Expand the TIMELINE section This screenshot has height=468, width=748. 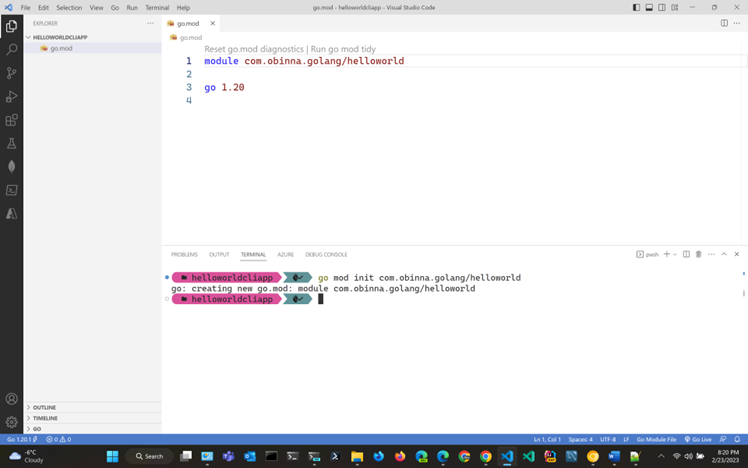pos(93,418)
